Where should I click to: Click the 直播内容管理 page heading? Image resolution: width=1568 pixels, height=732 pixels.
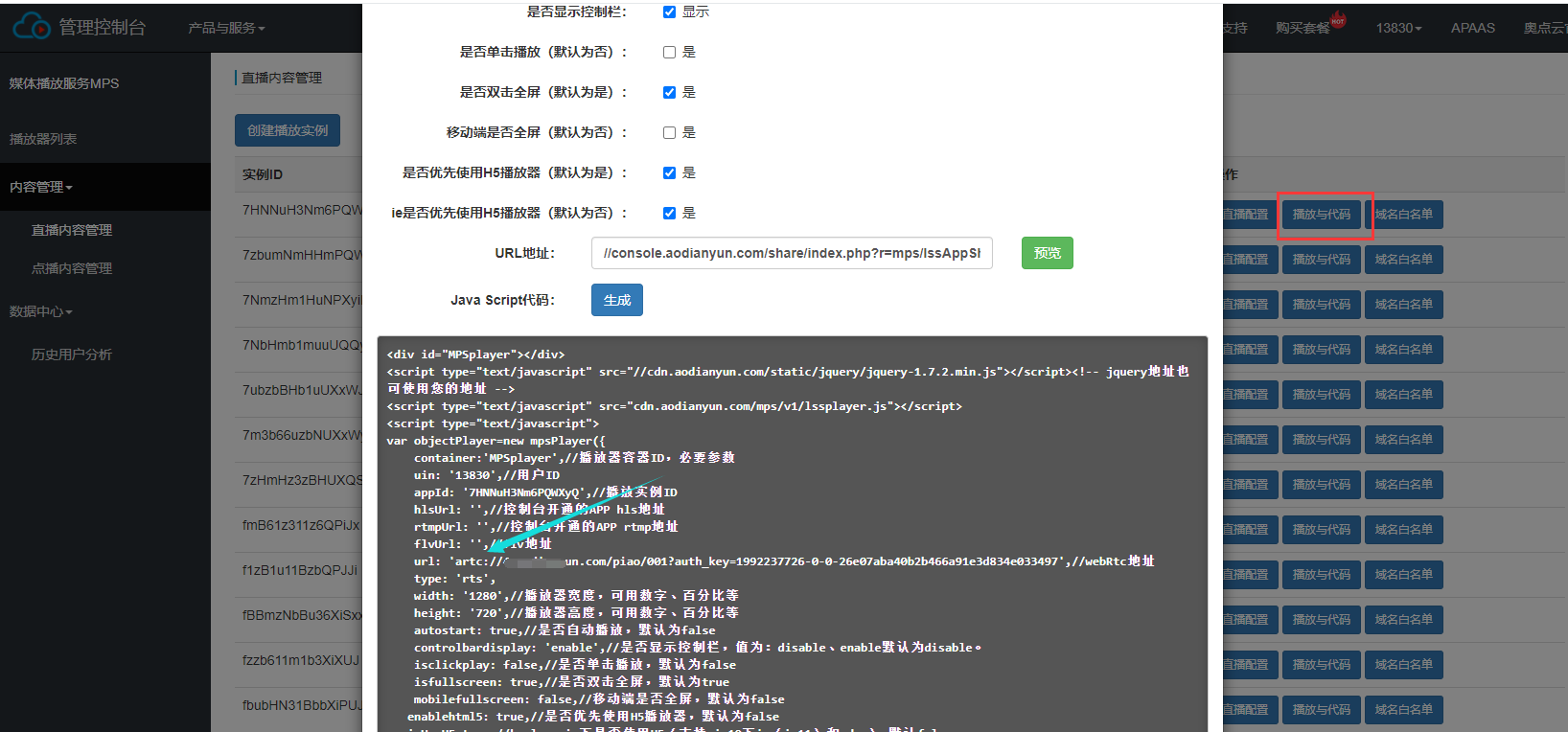pos(282,78)
